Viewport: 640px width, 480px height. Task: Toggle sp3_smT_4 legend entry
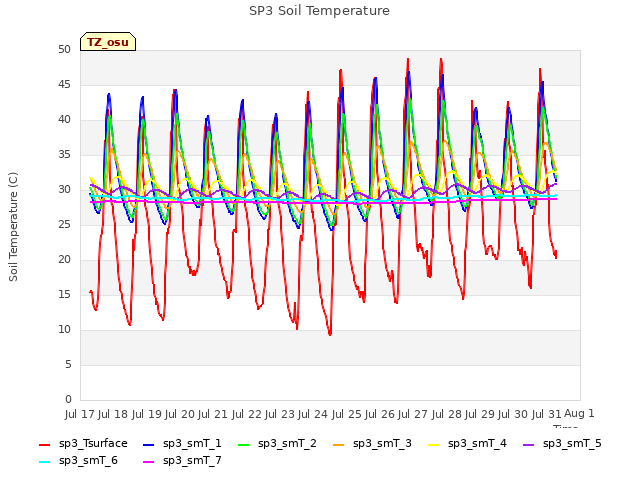[467, 443]
